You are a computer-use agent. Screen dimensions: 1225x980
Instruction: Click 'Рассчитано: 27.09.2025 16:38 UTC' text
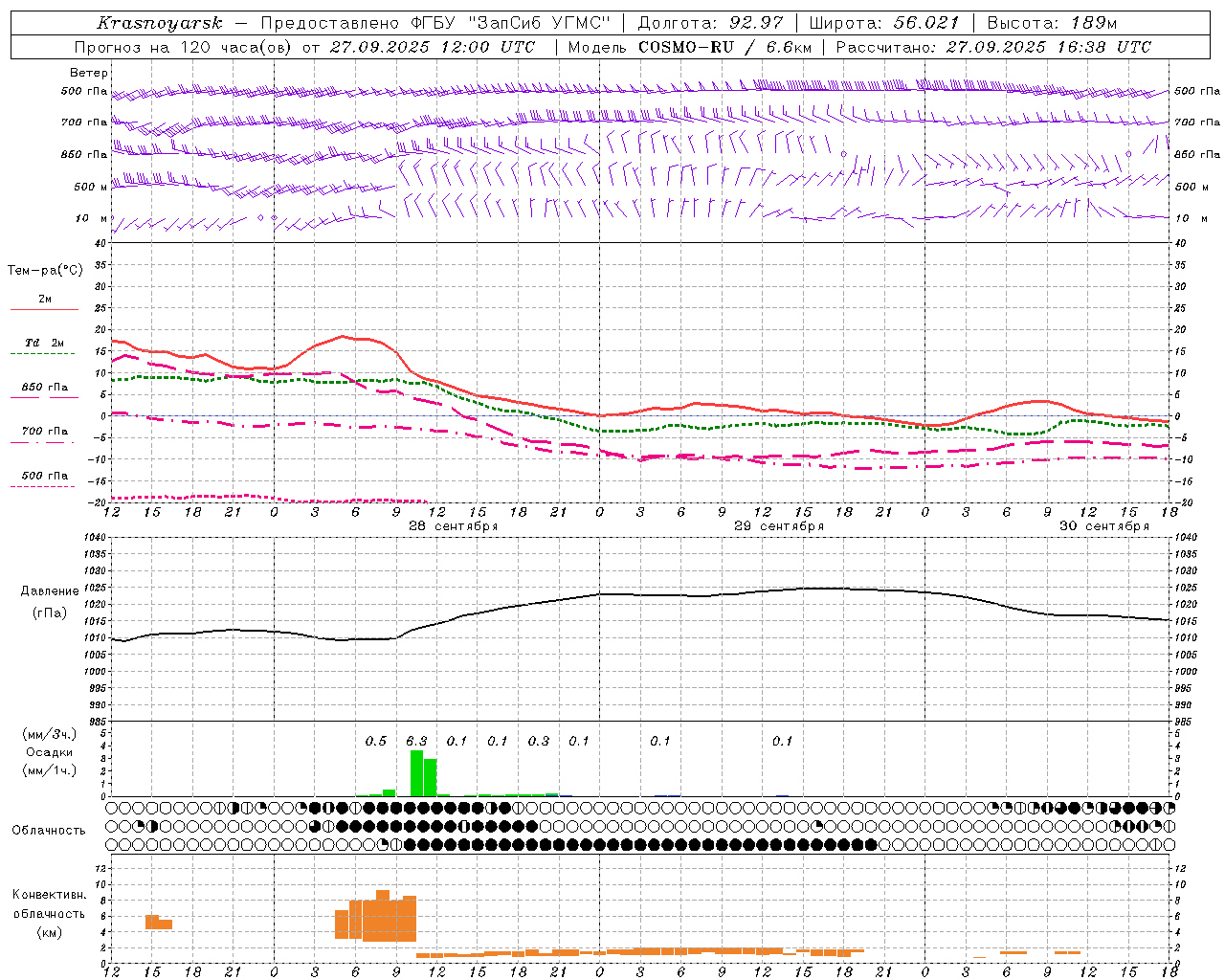pyautogui.click(x=993, y=47)
